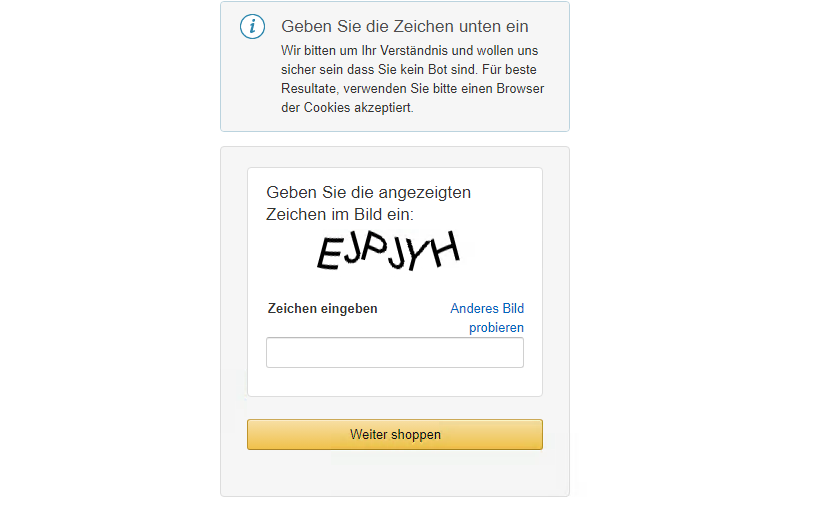Viewport: 818px width, 509px height.
Task: Click the letter E in the captcha
Action: [331, 253]
